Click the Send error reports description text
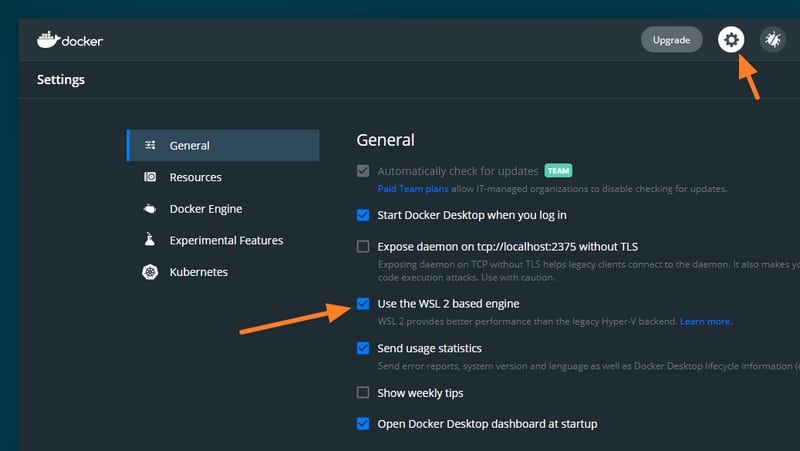800x451 pixels. 589,366
